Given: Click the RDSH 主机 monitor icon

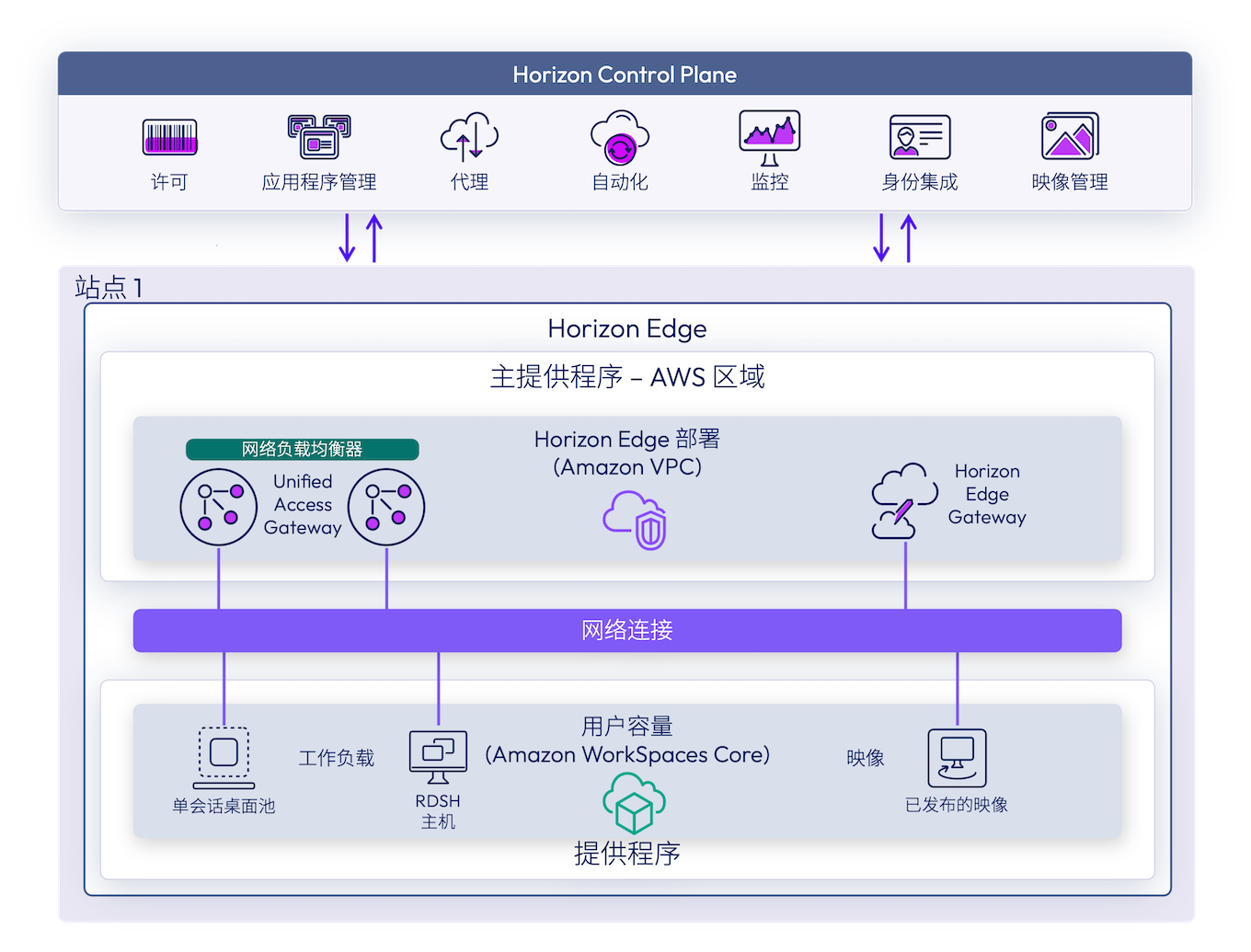Looking at the screenshot, I should tap(438, 757).
